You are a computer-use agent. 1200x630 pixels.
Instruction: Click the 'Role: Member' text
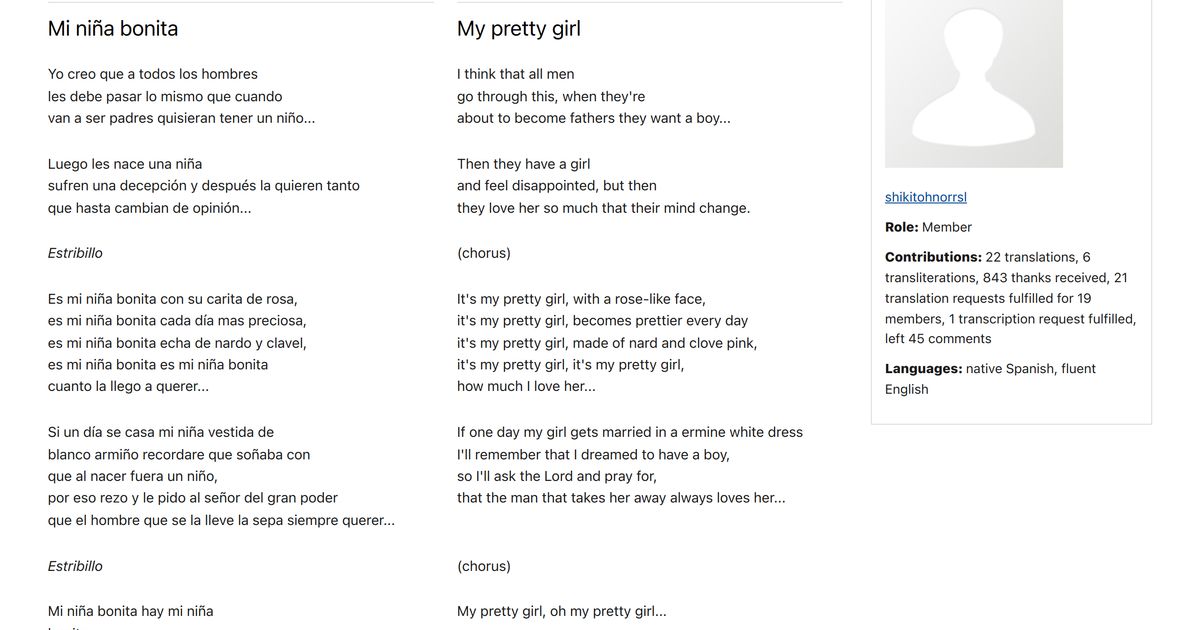(x=928, y=227)
